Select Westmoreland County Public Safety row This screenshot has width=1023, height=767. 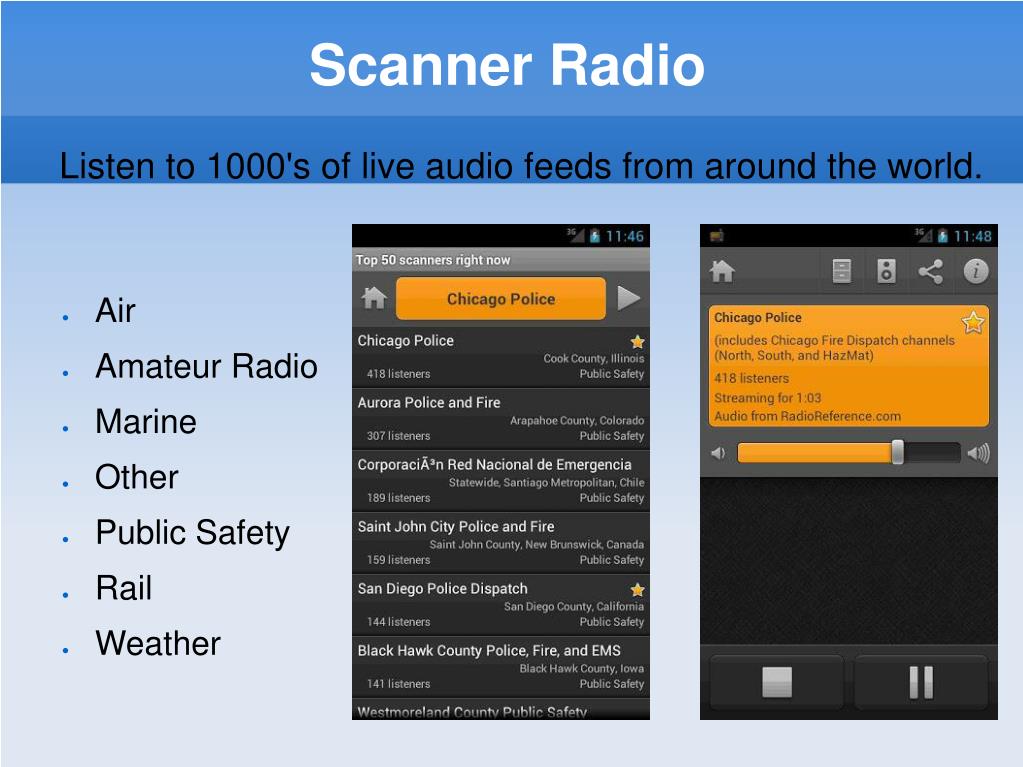point(501,710)
